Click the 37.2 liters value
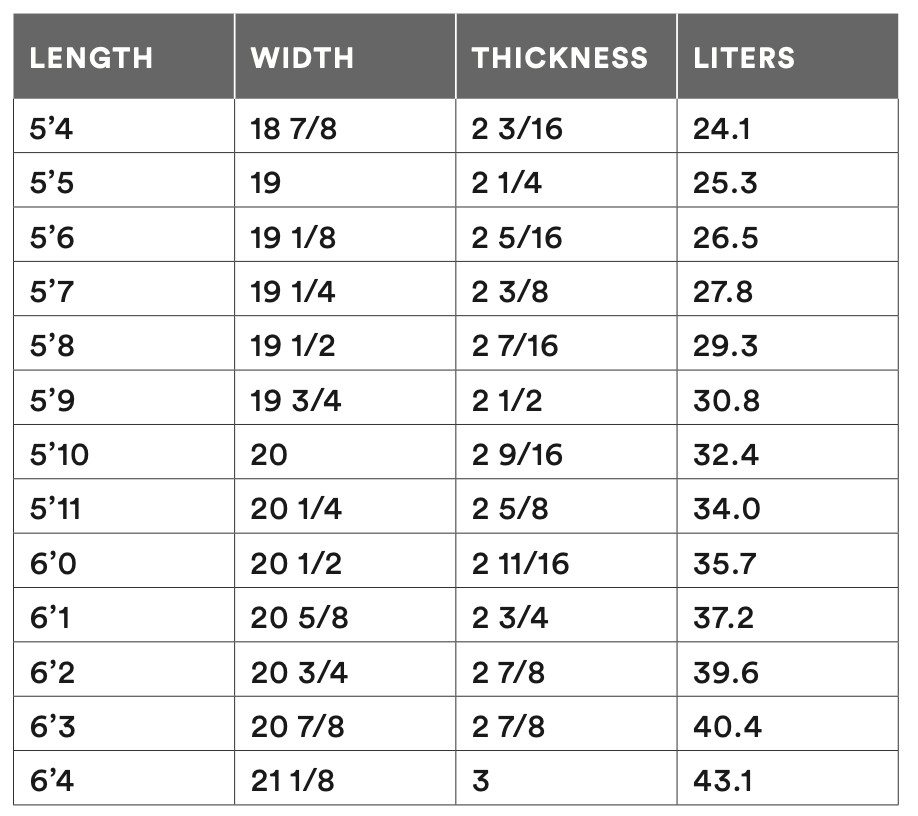The image size is (918, 816). pos(724,617)
